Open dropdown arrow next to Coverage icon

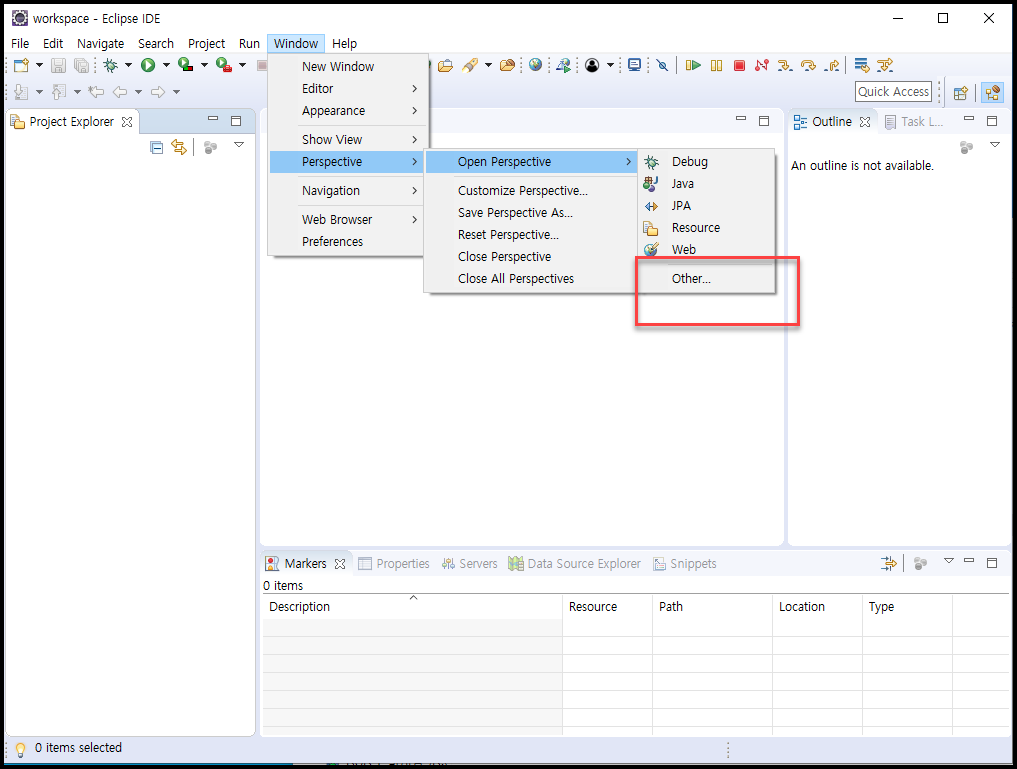coord(204,65)
